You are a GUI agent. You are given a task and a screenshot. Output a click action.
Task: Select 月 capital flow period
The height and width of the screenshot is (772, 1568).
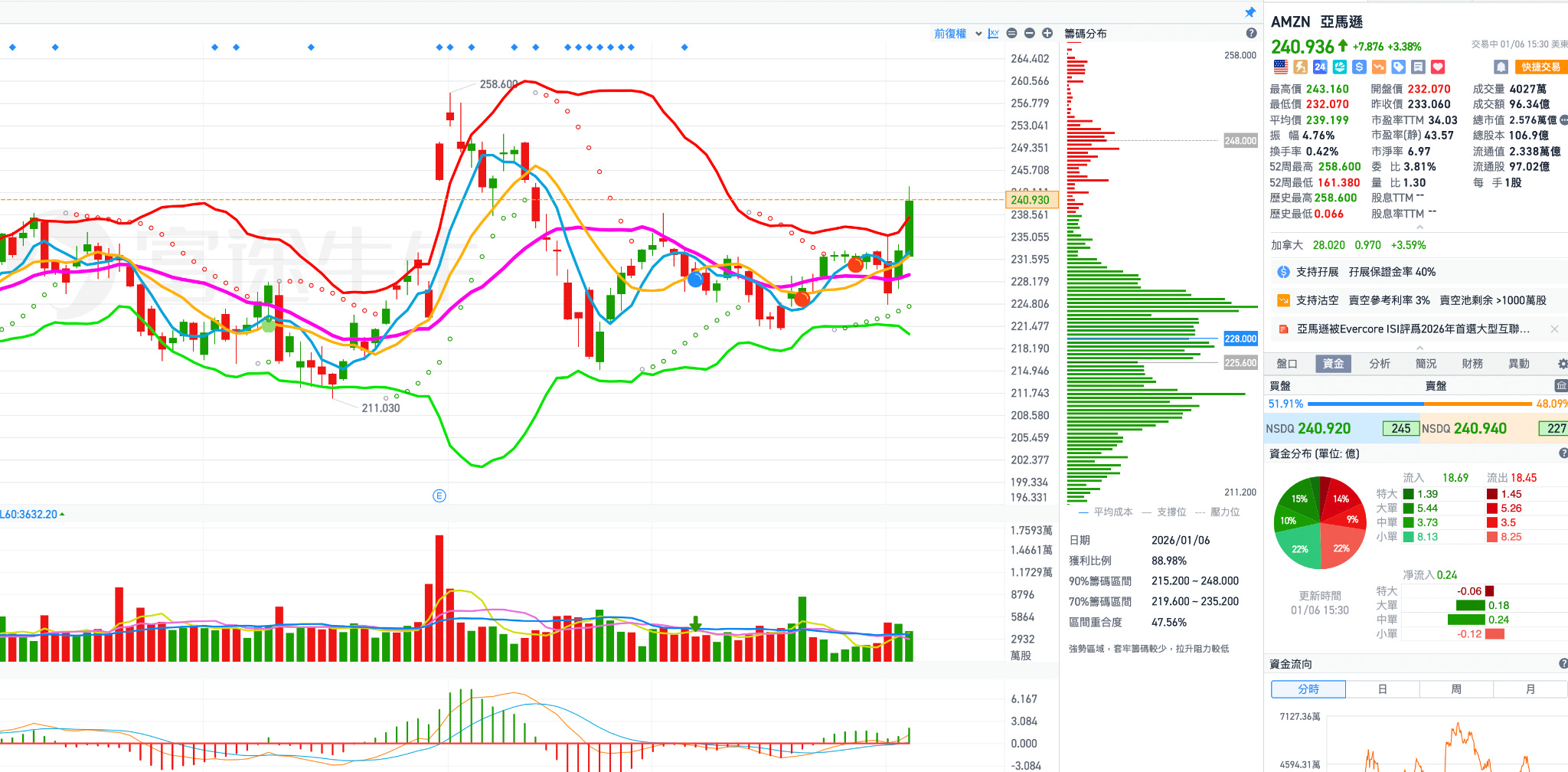coord(1530,689)
